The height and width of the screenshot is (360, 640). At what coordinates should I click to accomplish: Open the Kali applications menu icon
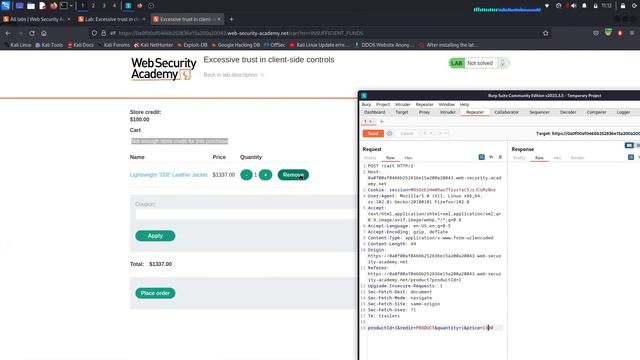coord(5,6)
